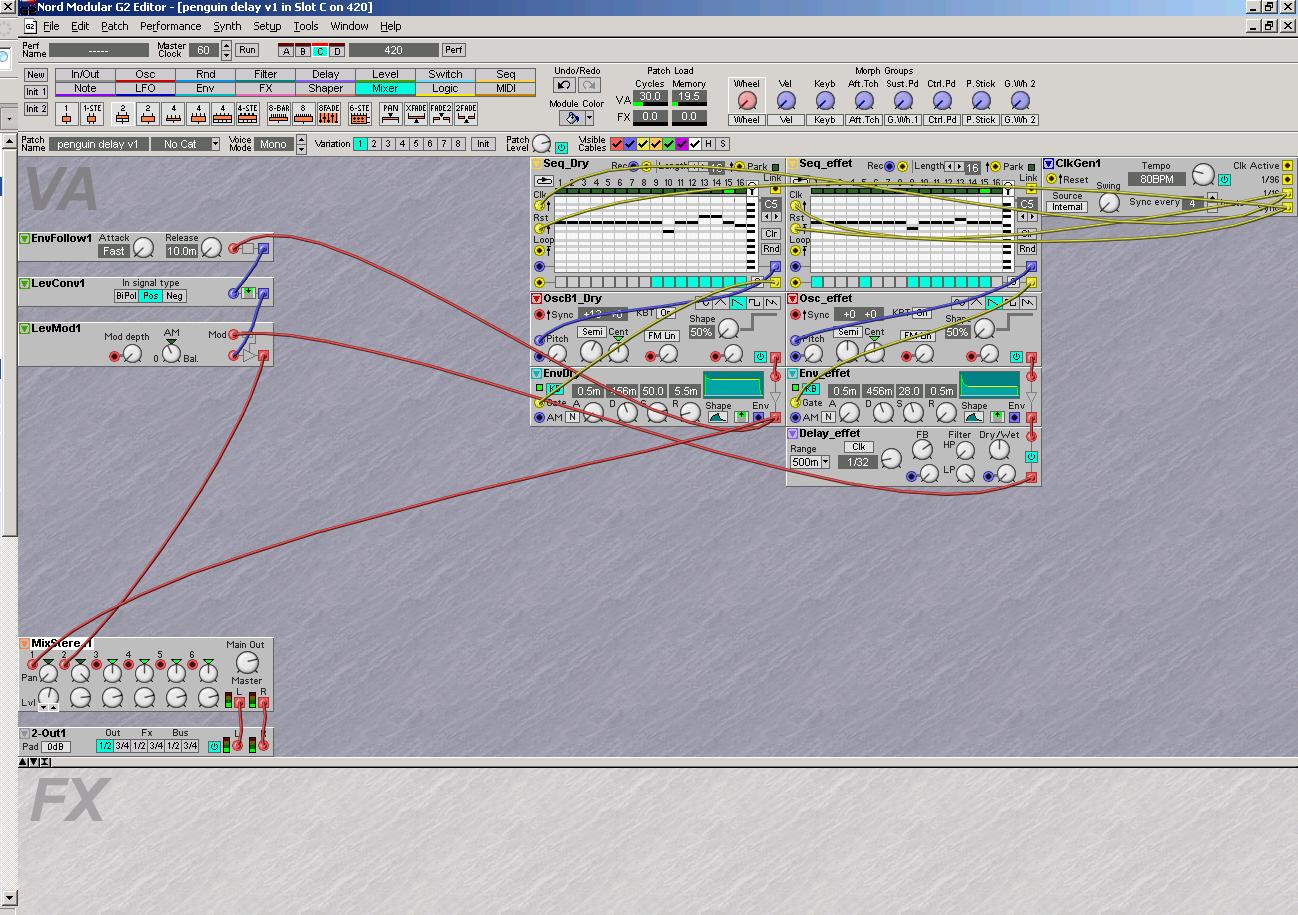Toggle red visible cables checkbox

[617, 144]
